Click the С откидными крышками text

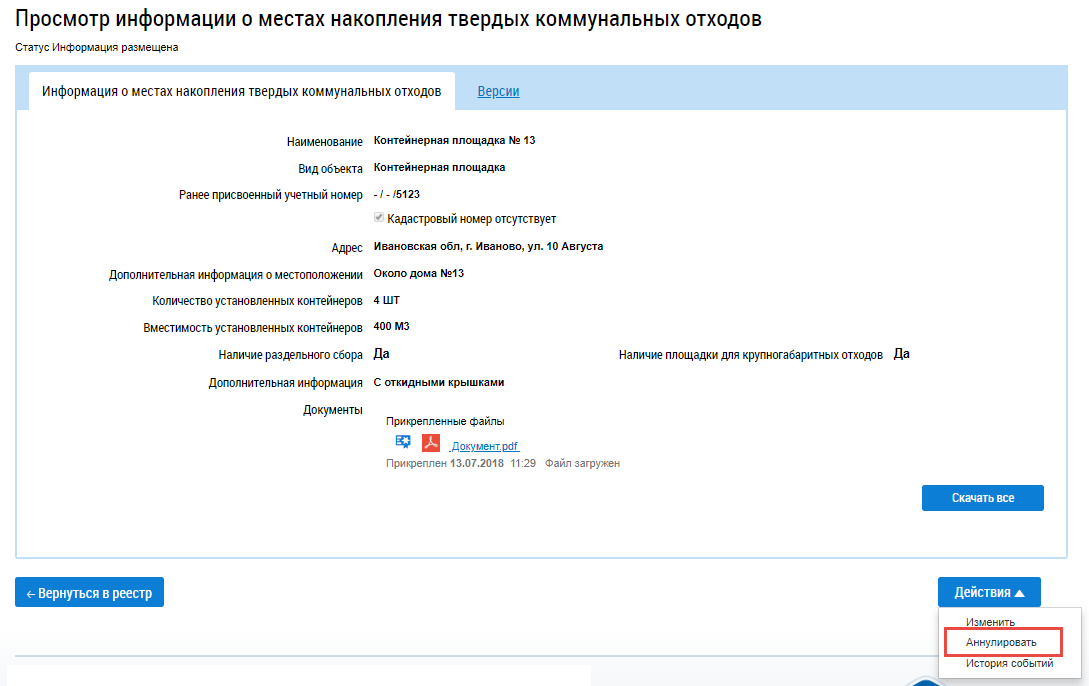coord(439,383)
